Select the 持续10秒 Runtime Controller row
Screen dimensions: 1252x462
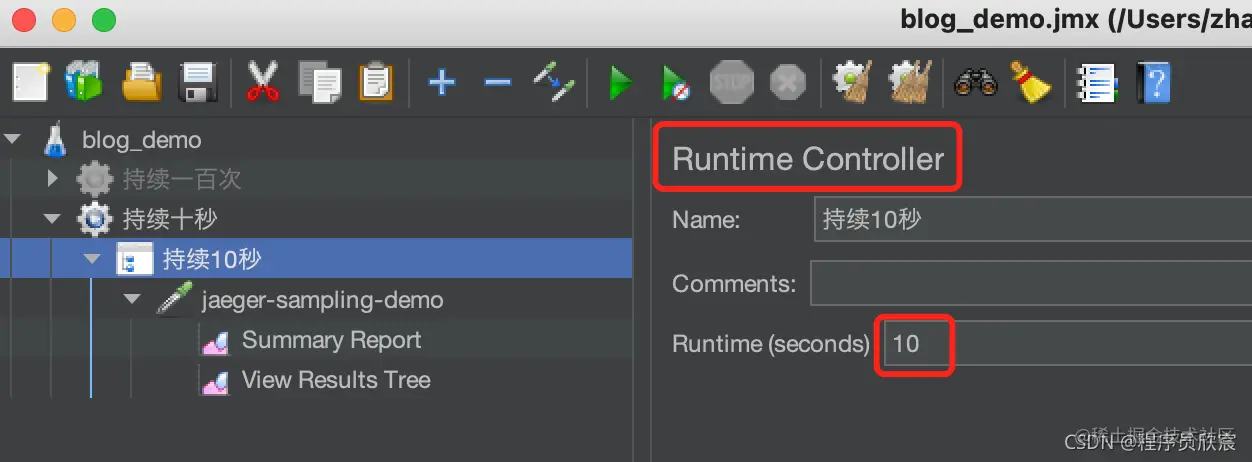pyautogui.click(x=316, y=259)
